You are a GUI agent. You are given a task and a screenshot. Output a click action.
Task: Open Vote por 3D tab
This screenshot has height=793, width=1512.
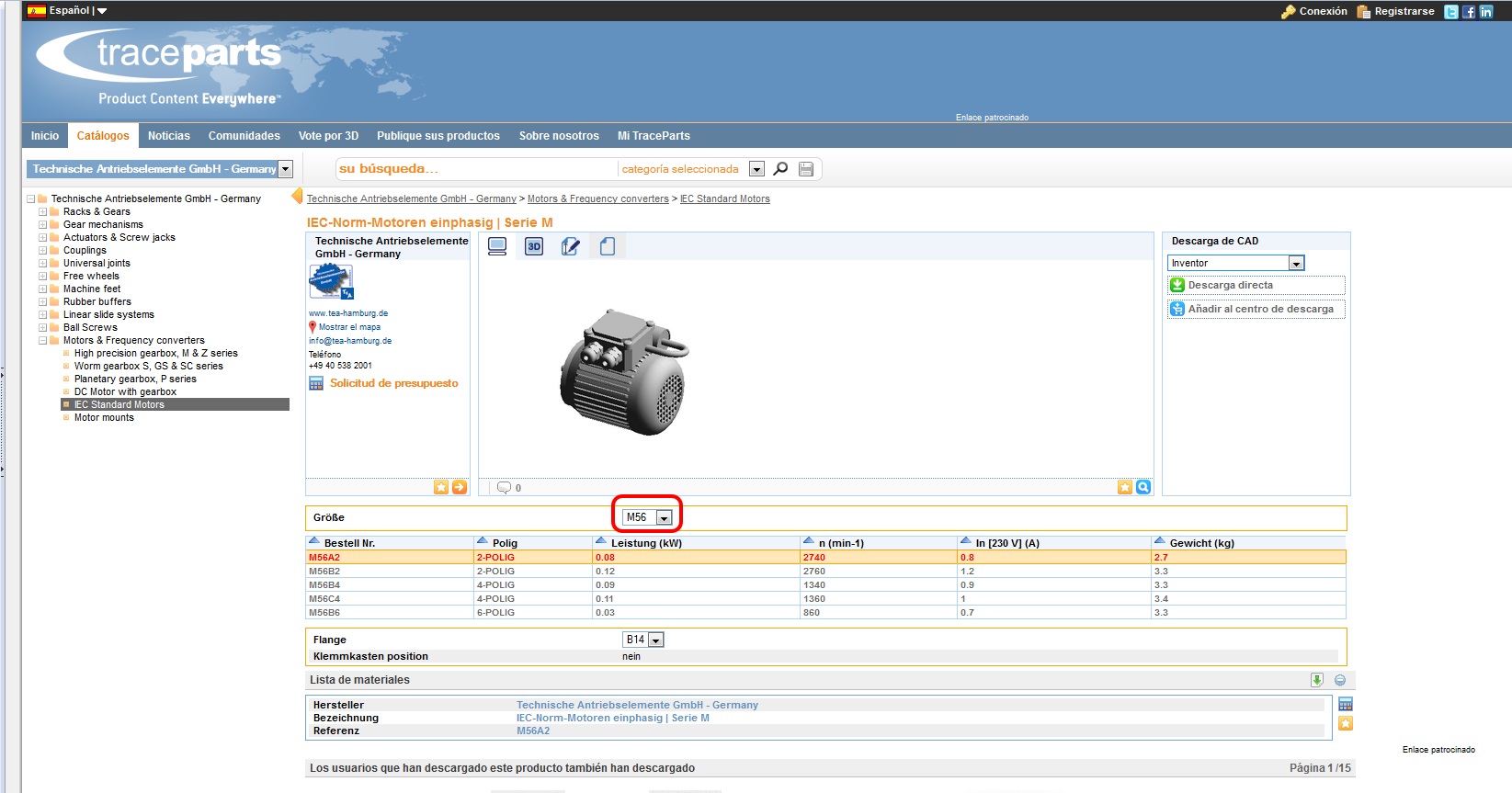click(x=328, y=136)
